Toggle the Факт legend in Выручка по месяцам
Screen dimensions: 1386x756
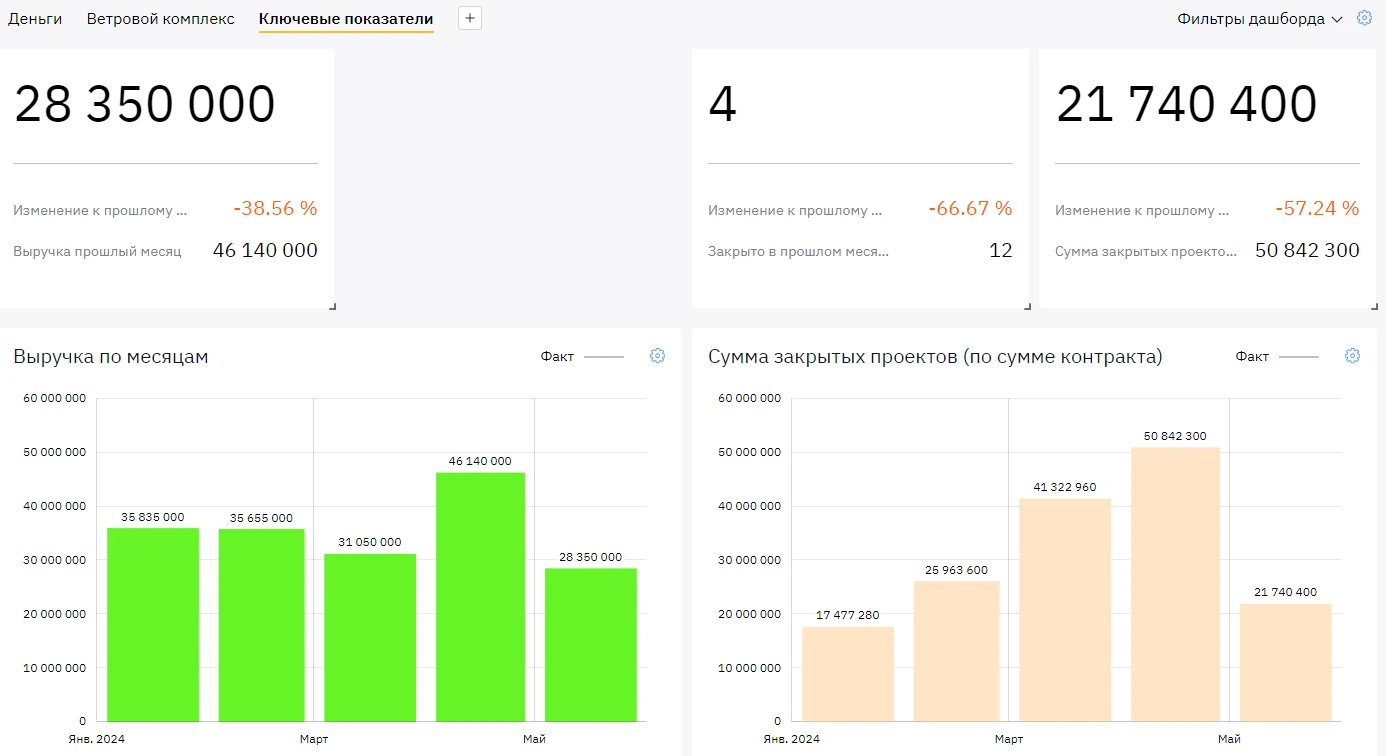pos(582,356)
